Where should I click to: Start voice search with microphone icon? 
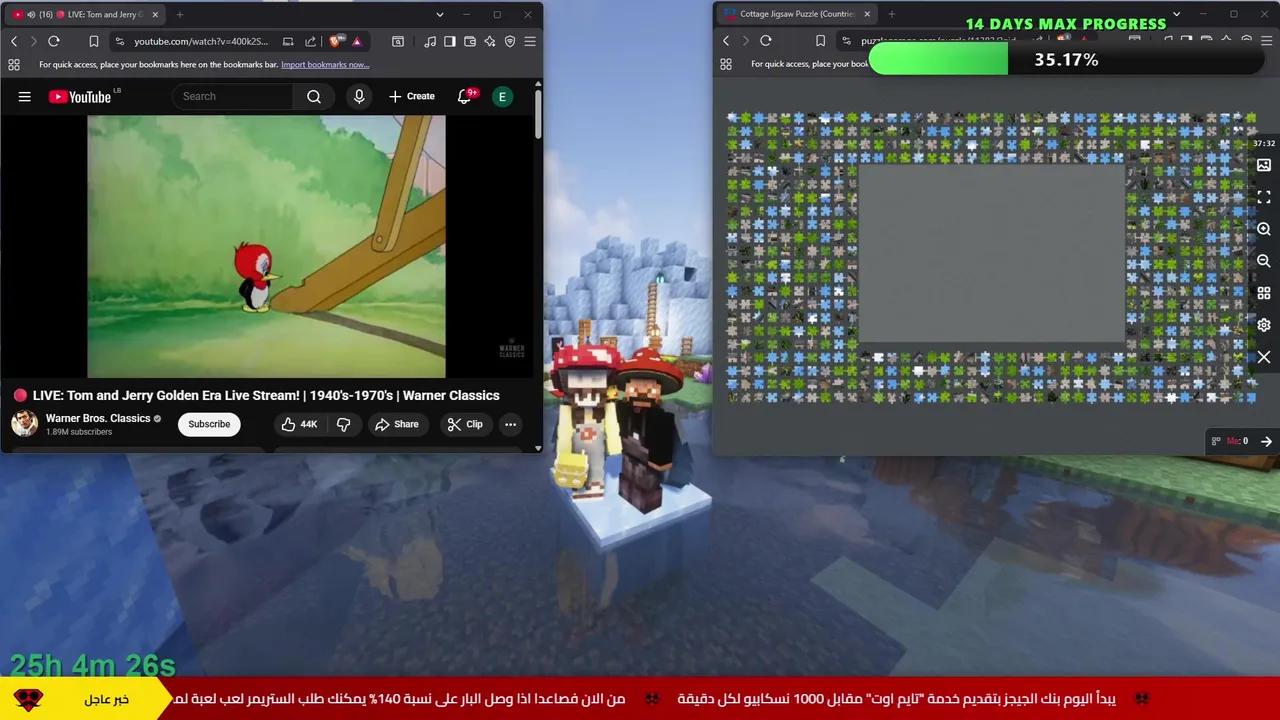point(359,96)
